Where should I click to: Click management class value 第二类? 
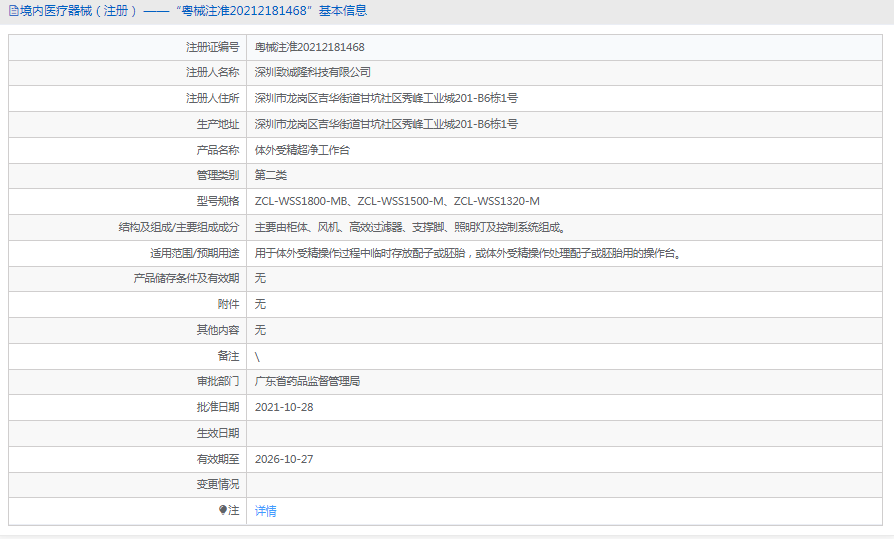tap(271, 175)
